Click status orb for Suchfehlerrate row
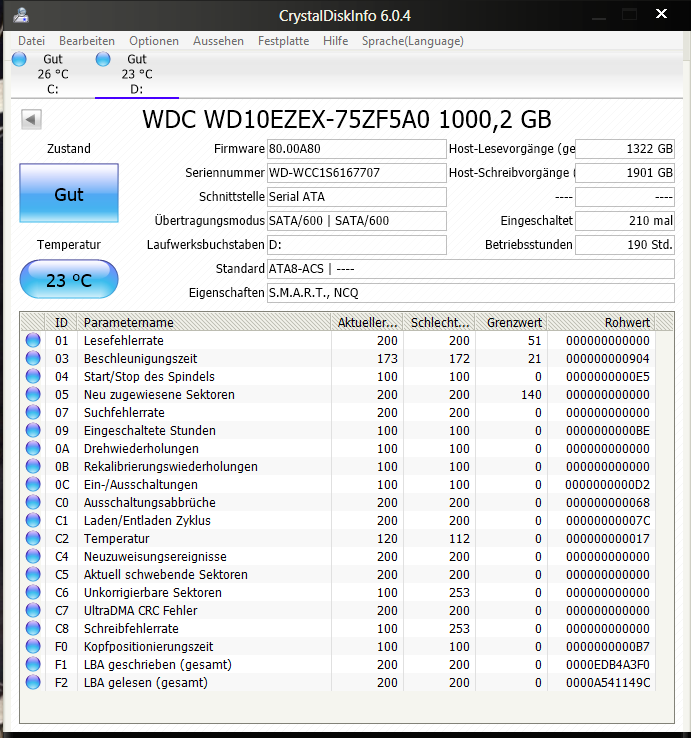The image size is (691, 738). coord(33,412)
